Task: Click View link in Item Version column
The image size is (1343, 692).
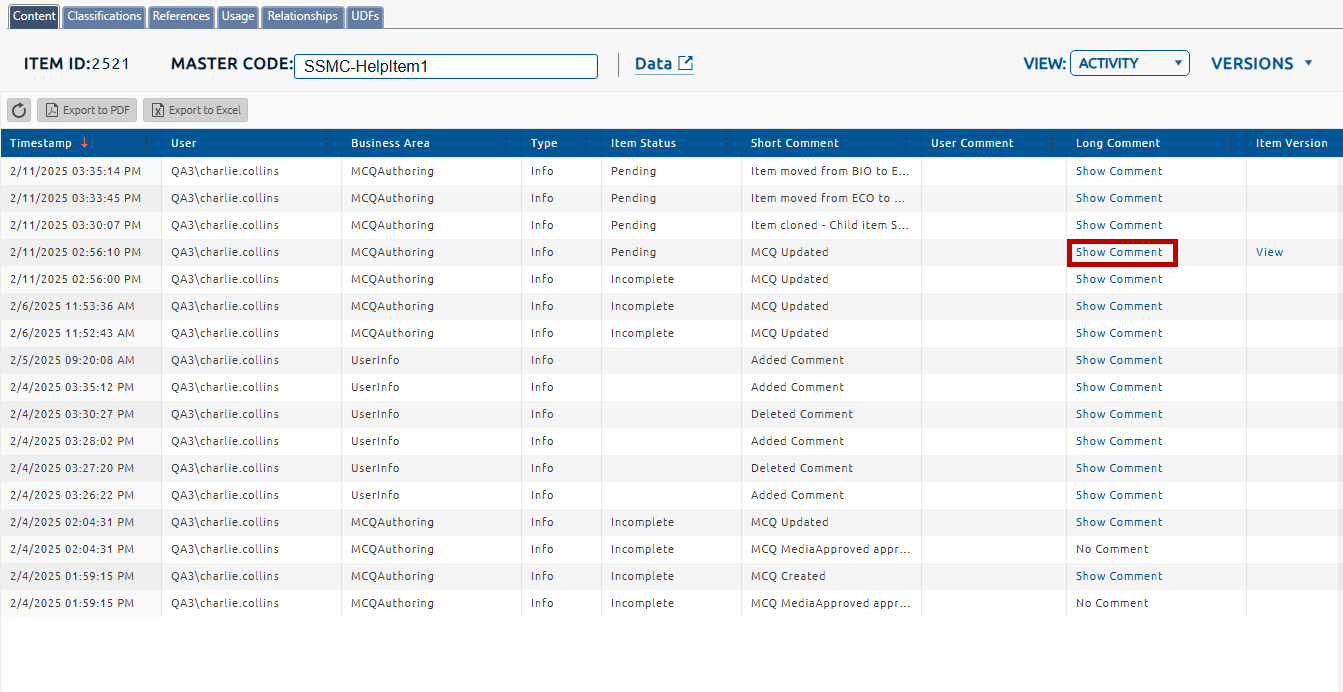Action: (x=1269, y=252)
